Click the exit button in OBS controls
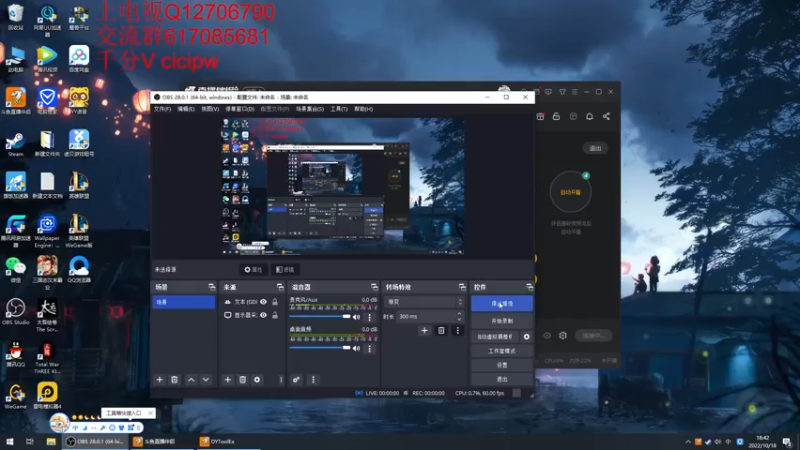Screen dimensions: 800x450 pos(502,379)
